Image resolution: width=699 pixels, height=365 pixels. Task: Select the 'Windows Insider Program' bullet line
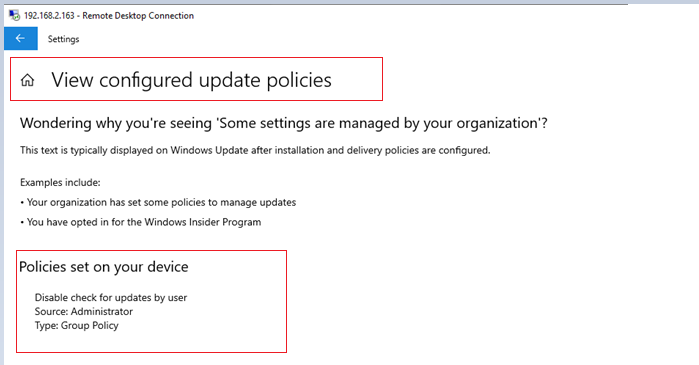pos(141,222)
